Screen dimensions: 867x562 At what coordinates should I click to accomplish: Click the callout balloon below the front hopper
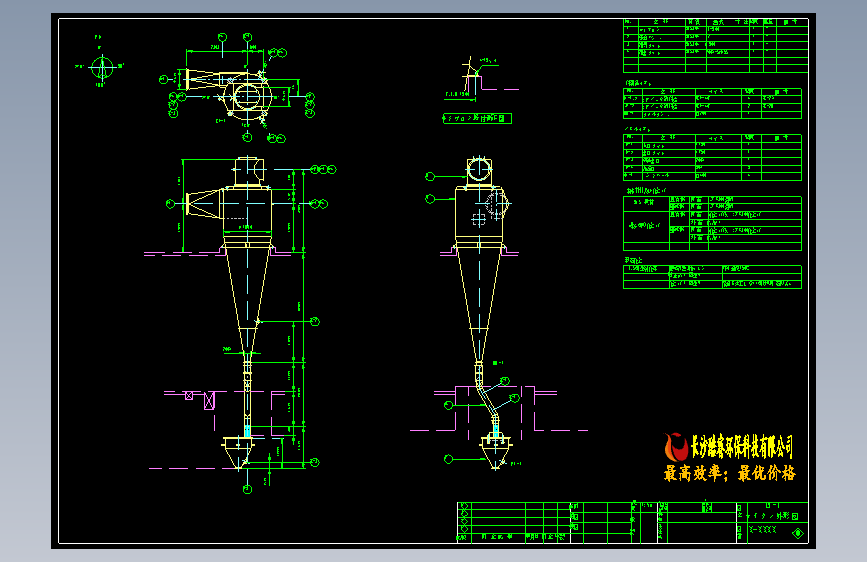pyautogui.click(x=247, y=490)
